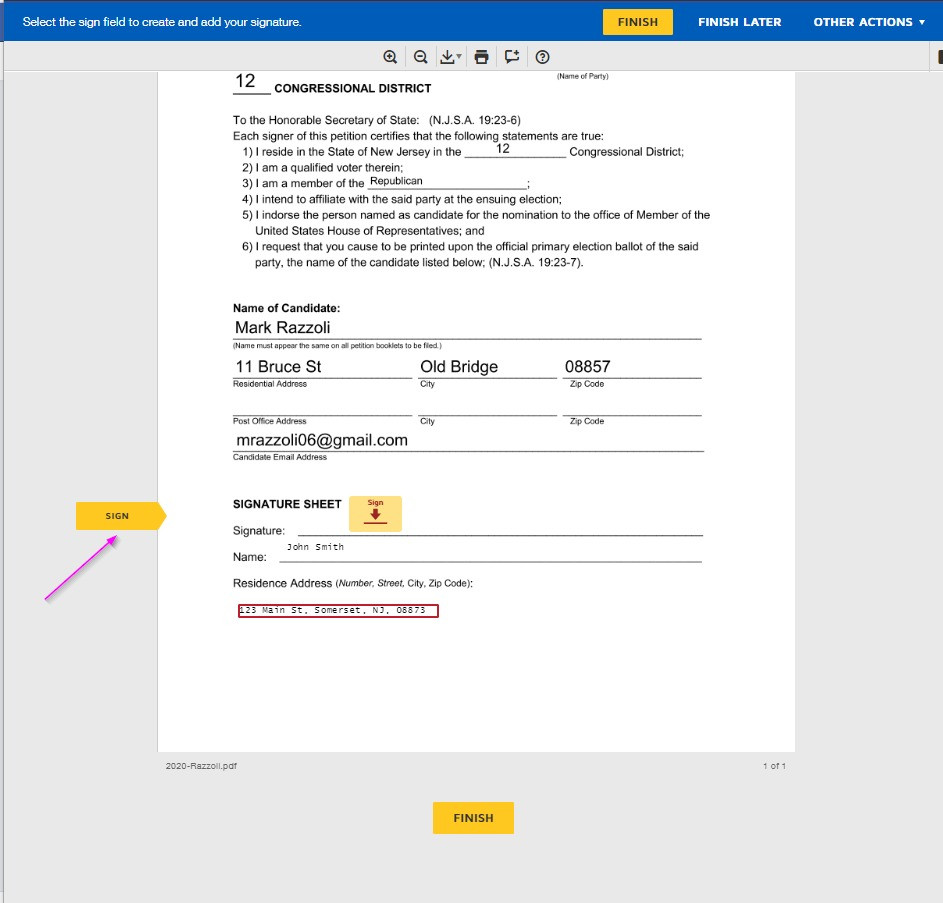Open the download document icon menu

point(450,57)
